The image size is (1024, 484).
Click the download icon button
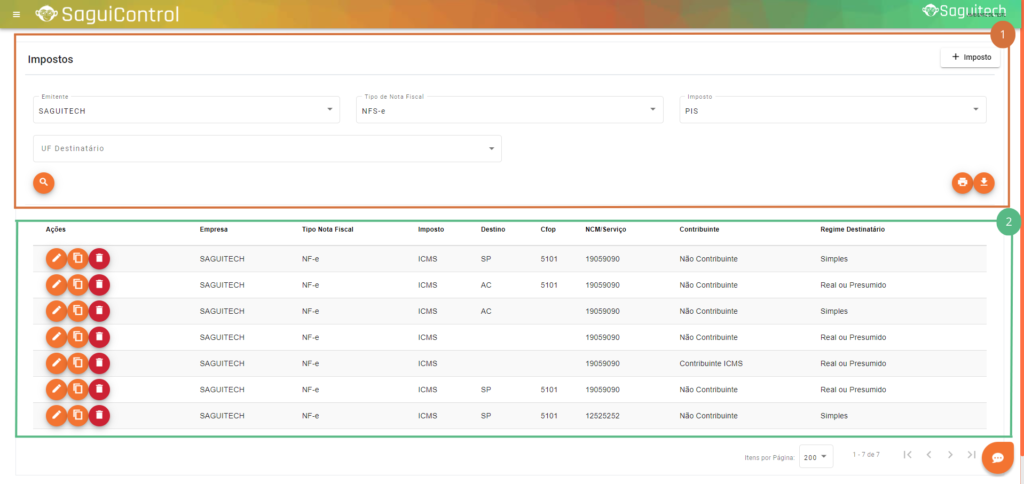984,182
